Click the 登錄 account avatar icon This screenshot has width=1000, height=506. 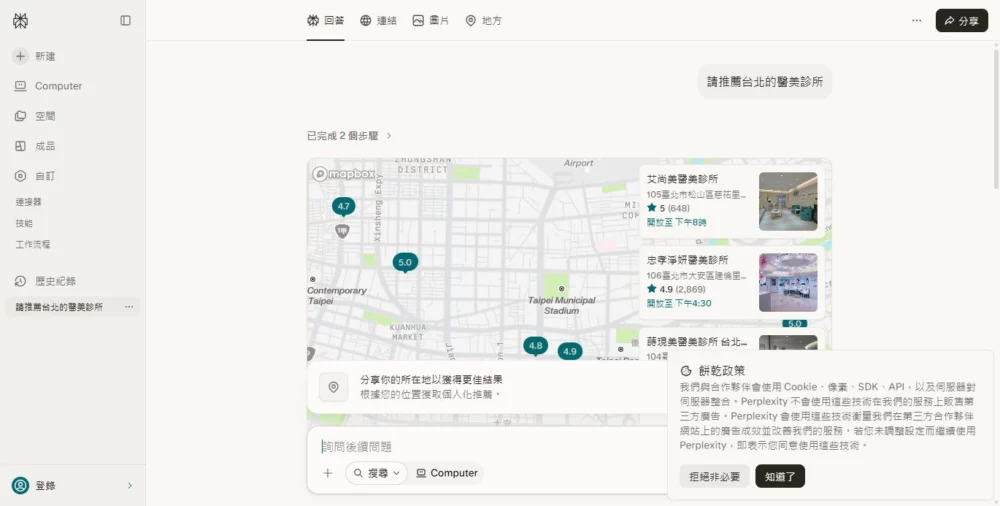tap(20, 486)
